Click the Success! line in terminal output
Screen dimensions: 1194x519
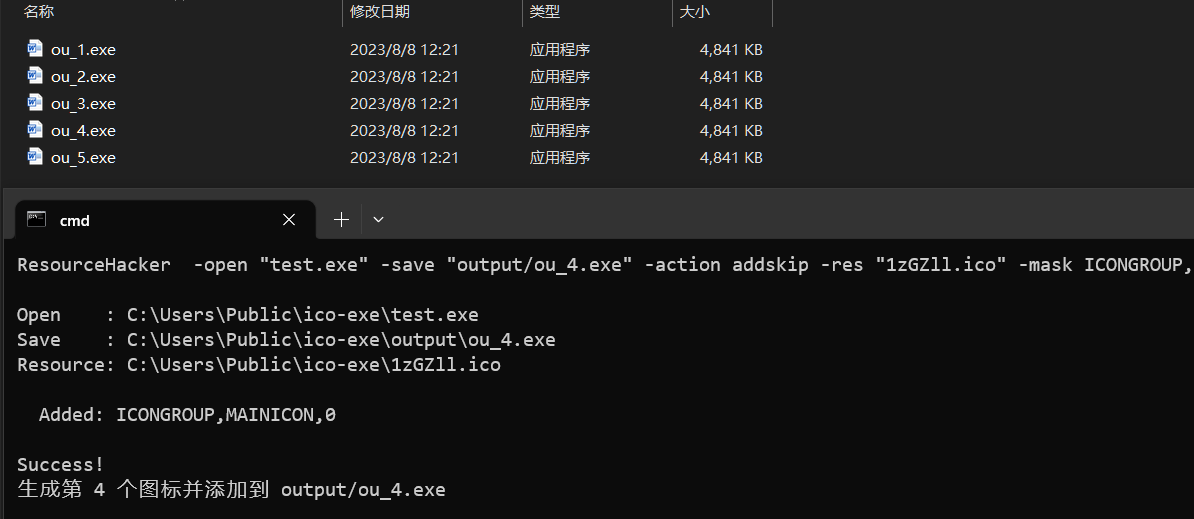[60, 464]
